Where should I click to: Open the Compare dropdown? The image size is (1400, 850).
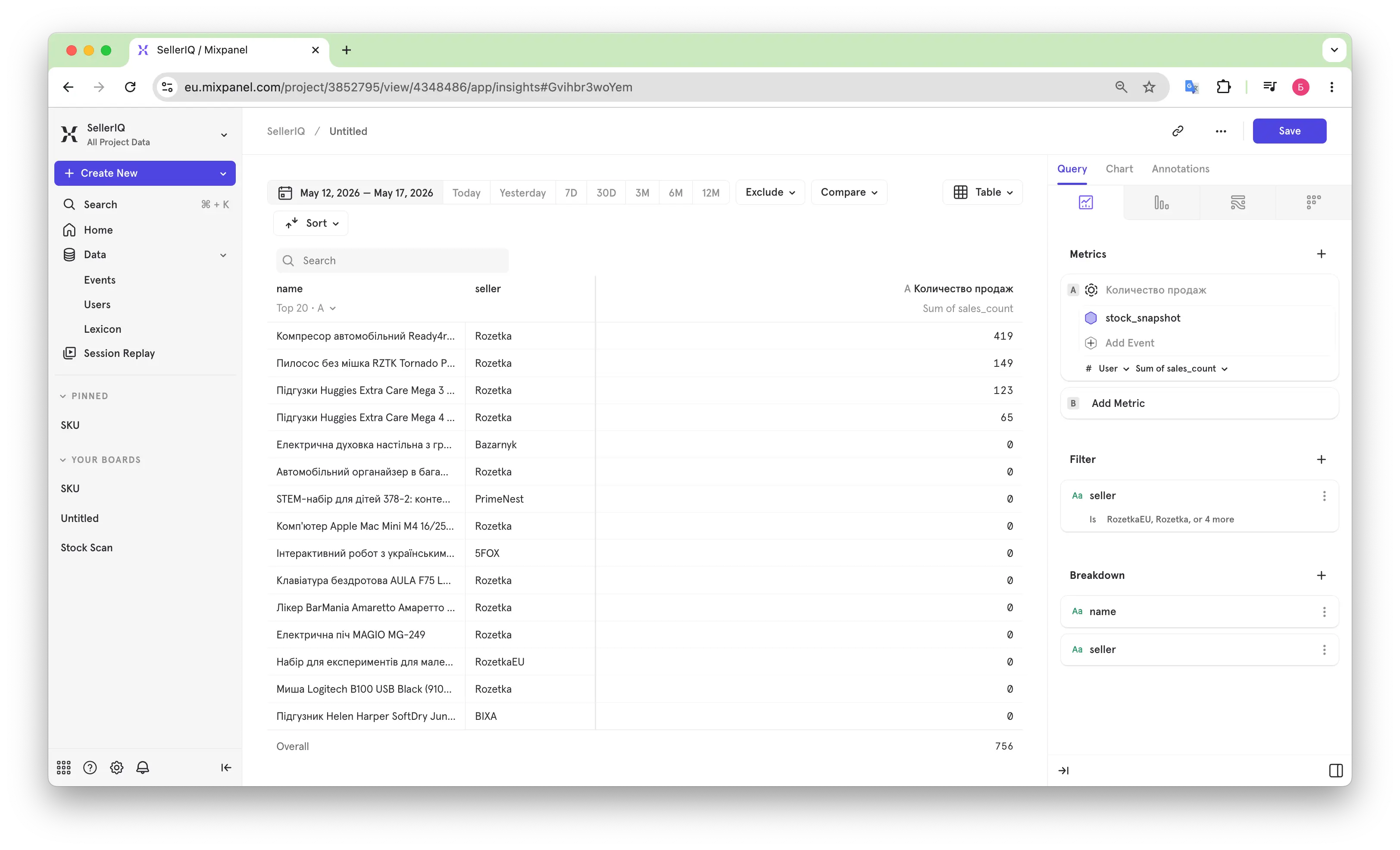tap(849, 193)
